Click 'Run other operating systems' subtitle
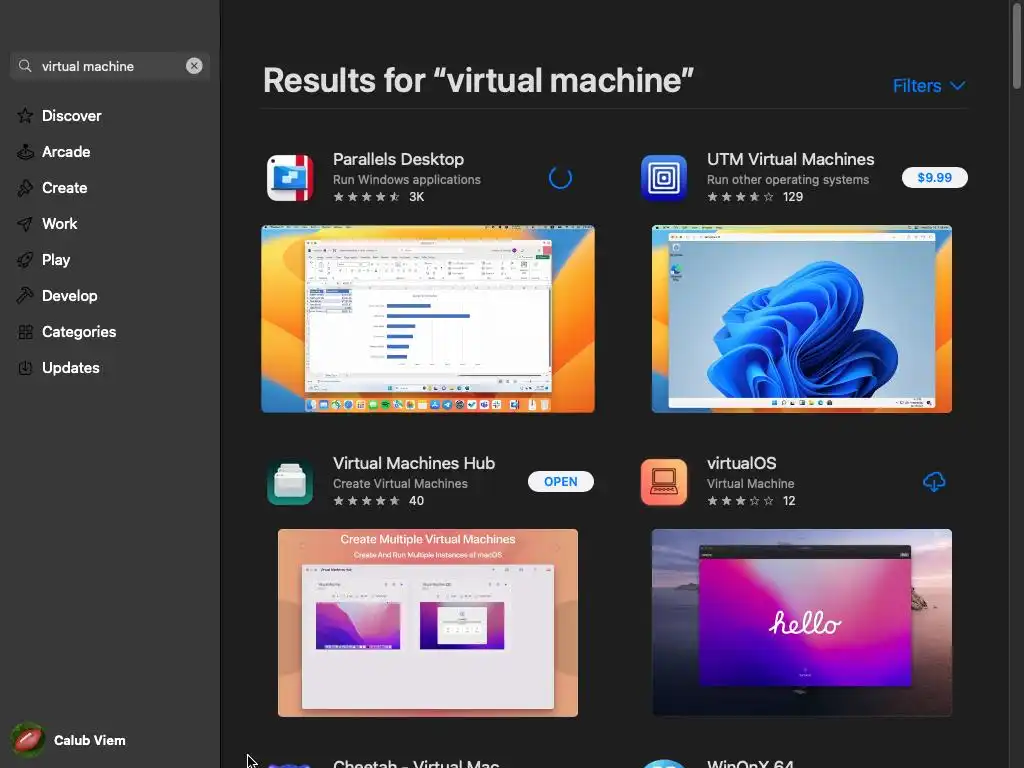This screenshot has height=768, width=1024. [788, 180]
